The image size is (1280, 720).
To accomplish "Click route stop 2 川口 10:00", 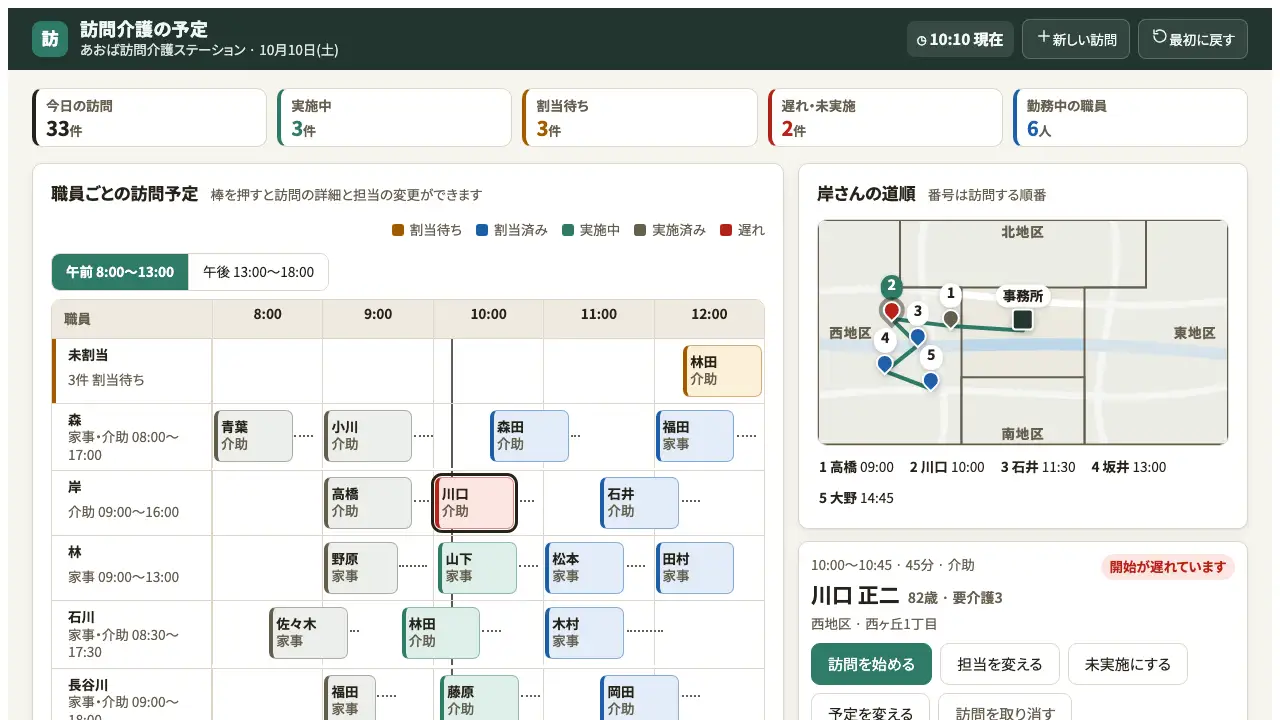I will click(947, 467).
